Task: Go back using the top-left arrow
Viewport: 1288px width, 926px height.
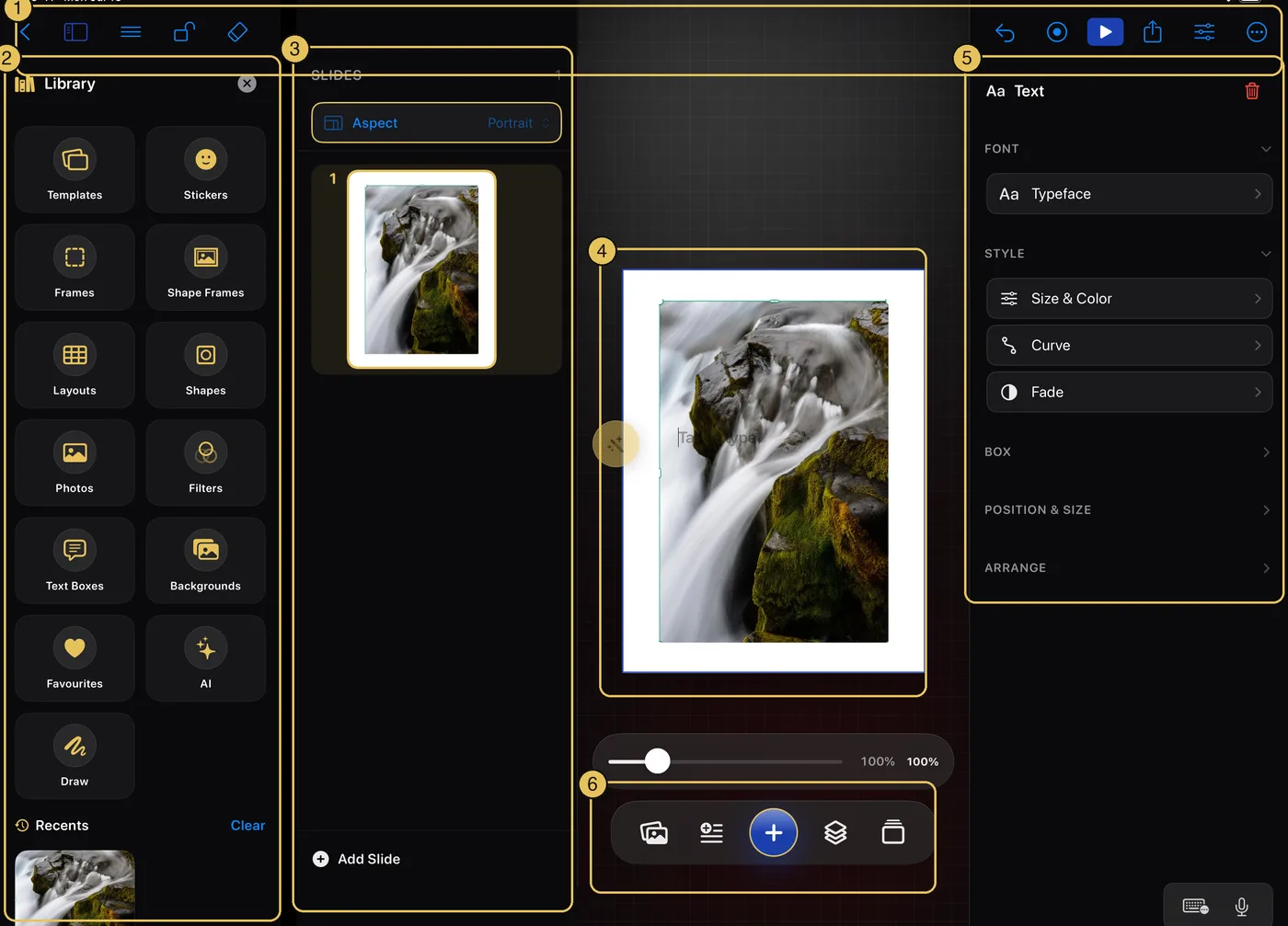Action: pos(25,32)
